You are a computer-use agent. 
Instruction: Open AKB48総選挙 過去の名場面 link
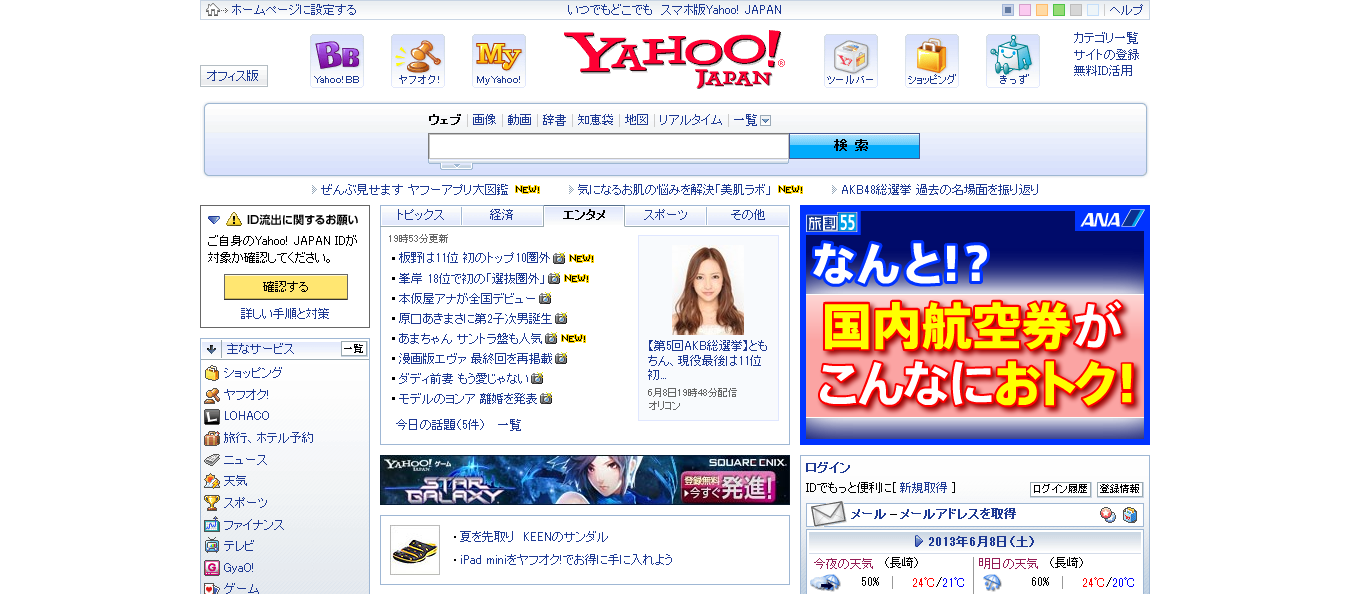coord(940,189)
